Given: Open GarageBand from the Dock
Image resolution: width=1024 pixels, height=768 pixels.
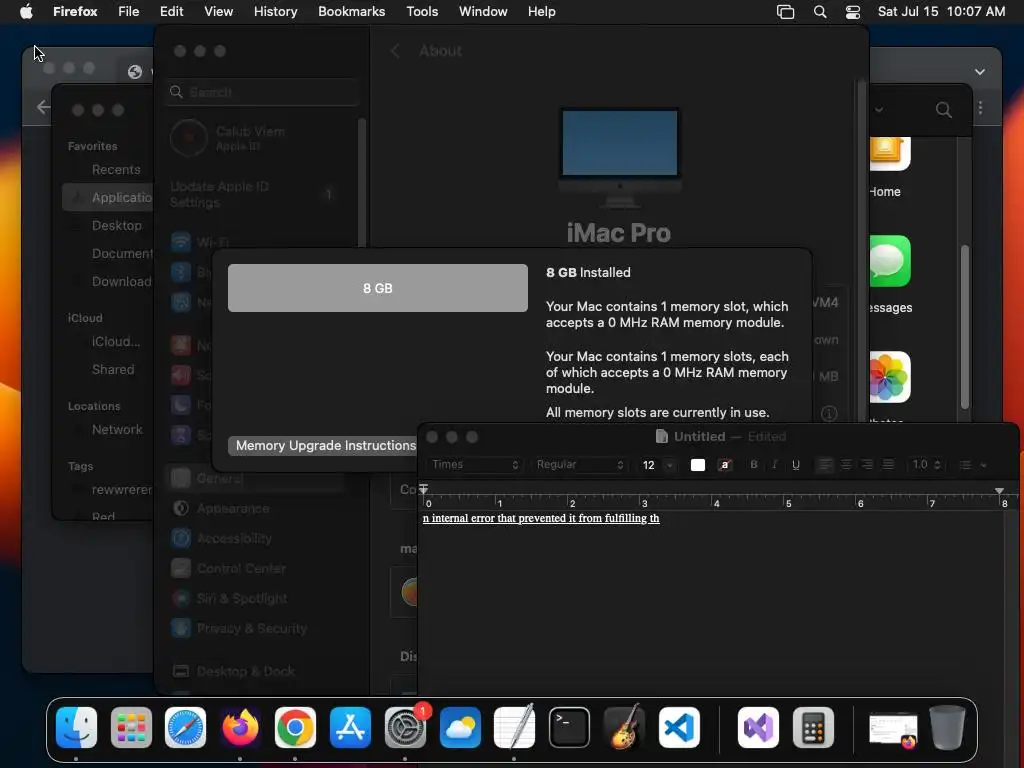Looking at the screenshot, I should (x=624, y=727).
